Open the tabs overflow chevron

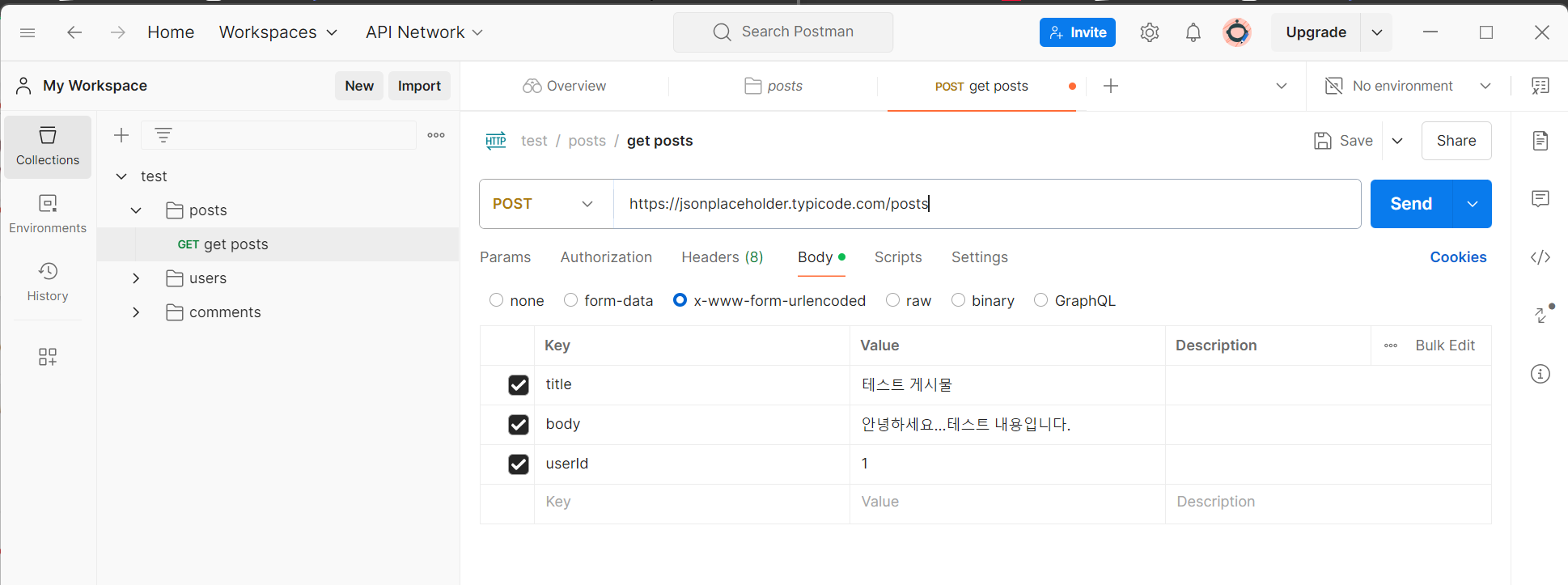[1282, 86]
